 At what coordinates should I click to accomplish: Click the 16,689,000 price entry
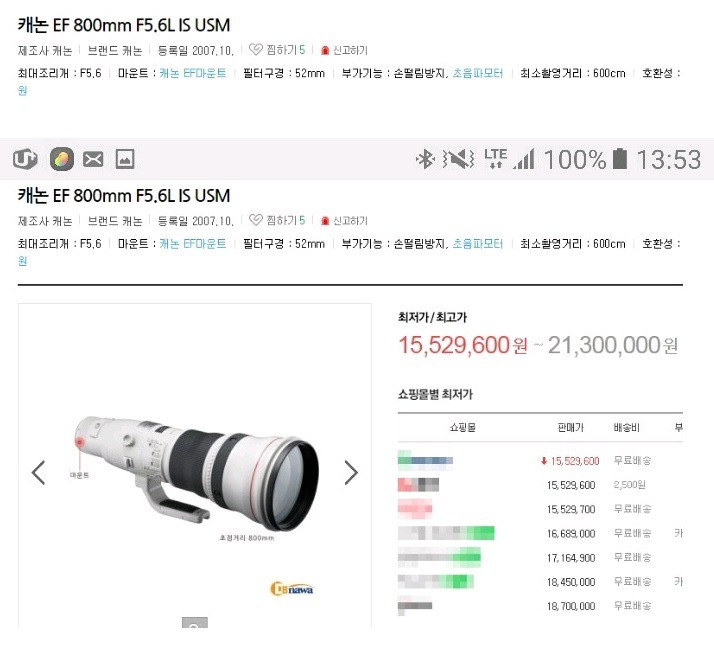[x=571, y=533]
